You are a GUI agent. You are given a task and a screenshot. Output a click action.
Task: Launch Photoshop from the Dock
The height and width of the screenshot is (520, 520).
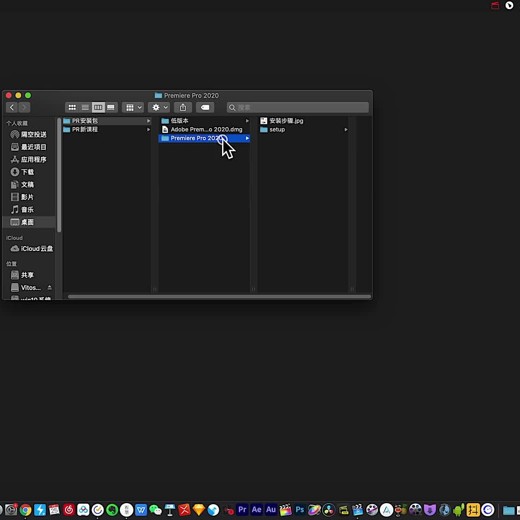pyautogui.click(x=300, y=510)
